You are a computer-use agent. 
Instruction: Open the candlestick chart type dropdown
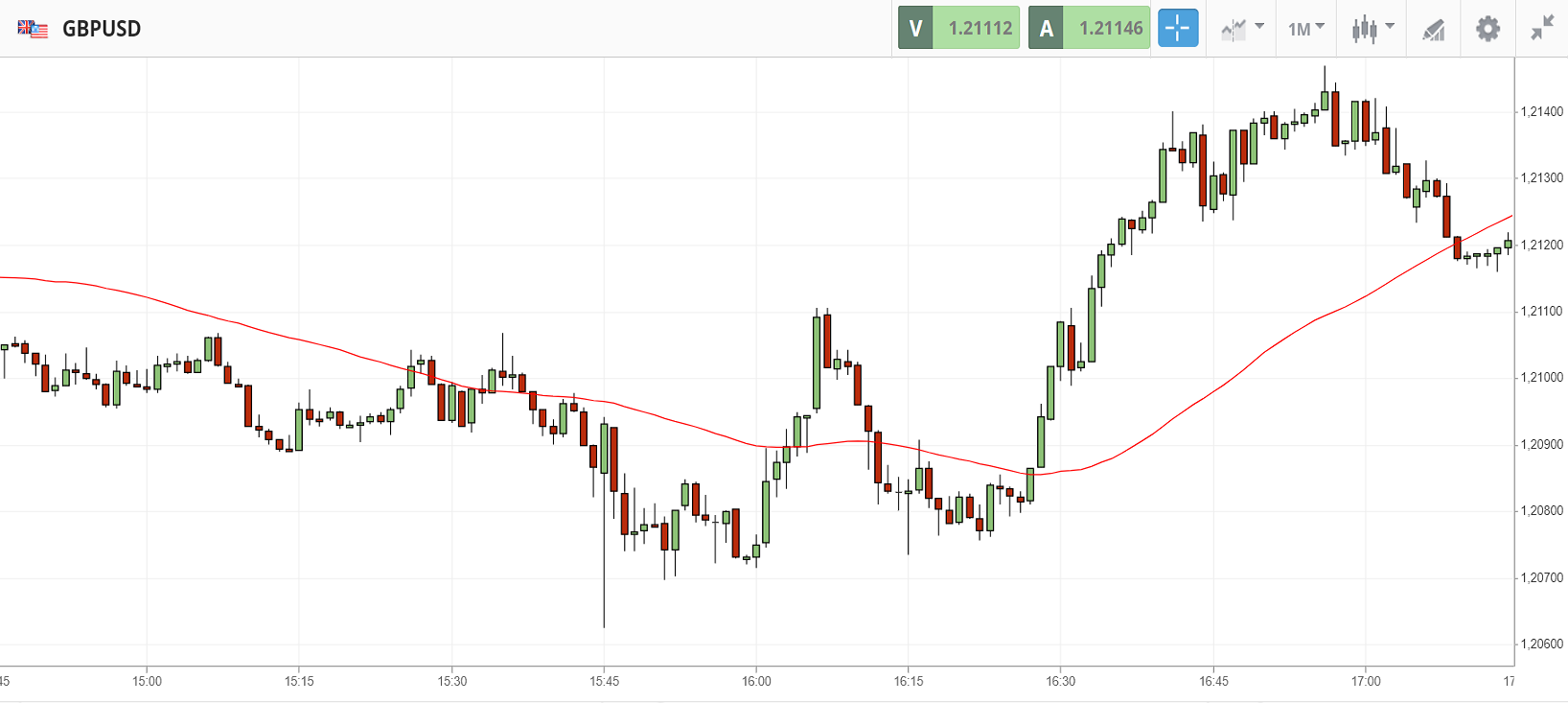click(1372, 29)
